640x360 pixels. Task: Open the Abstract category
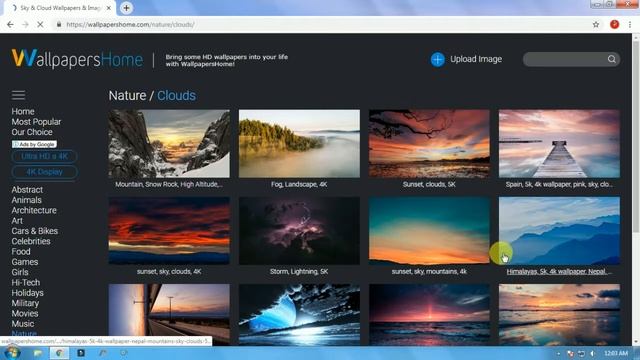point(27,190)
